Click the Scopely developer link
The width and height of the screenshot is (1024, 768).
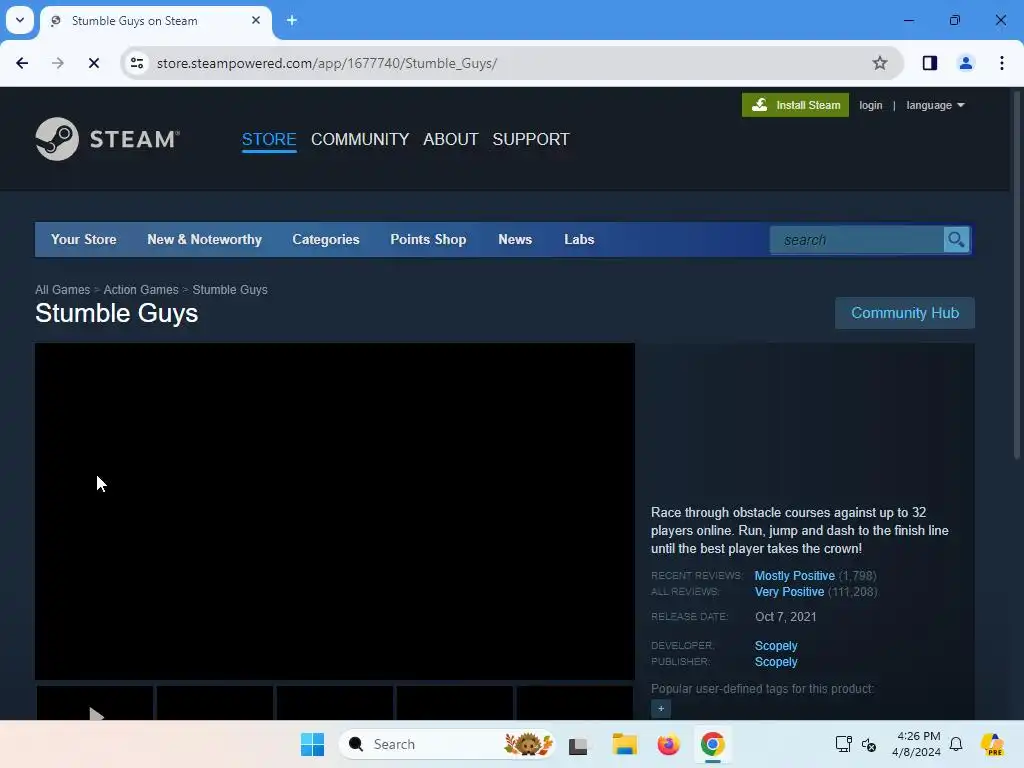point(776,645)
